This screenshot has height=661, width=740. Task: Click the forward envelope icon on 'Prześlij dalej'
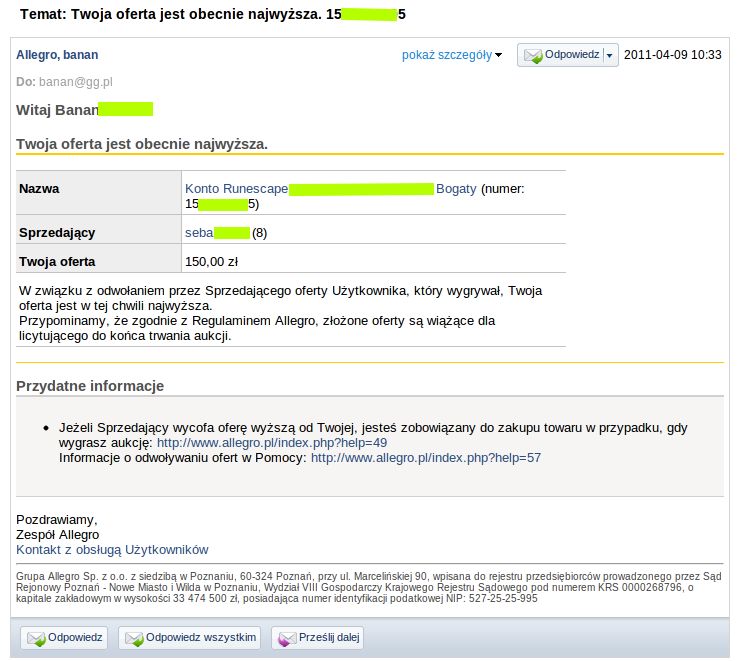287,639
